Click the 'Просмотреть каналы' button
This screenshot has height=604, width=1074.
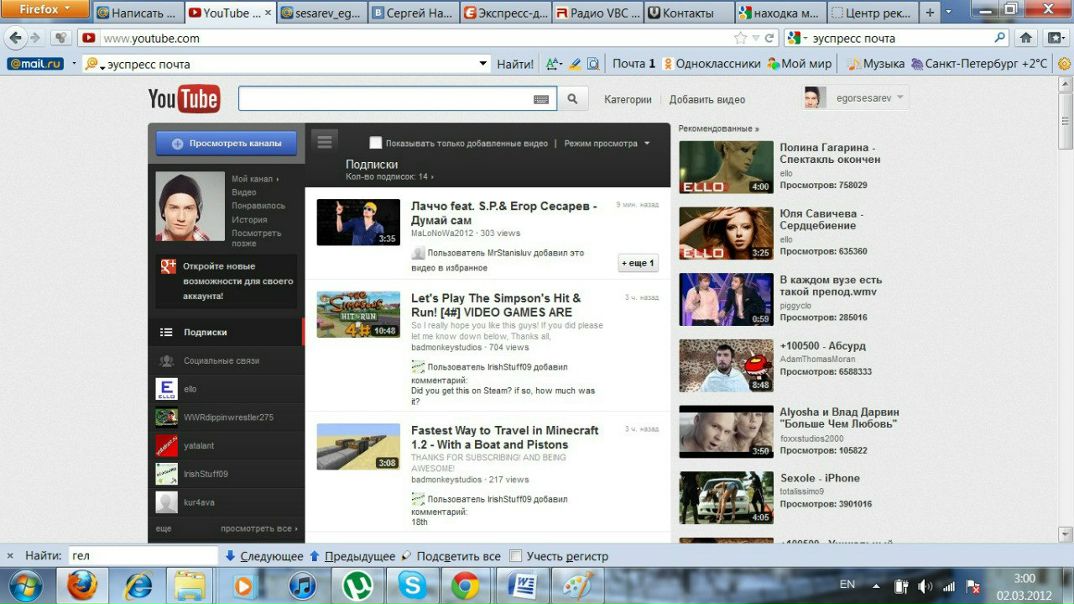pyautogui.click(x=226, y=143)
